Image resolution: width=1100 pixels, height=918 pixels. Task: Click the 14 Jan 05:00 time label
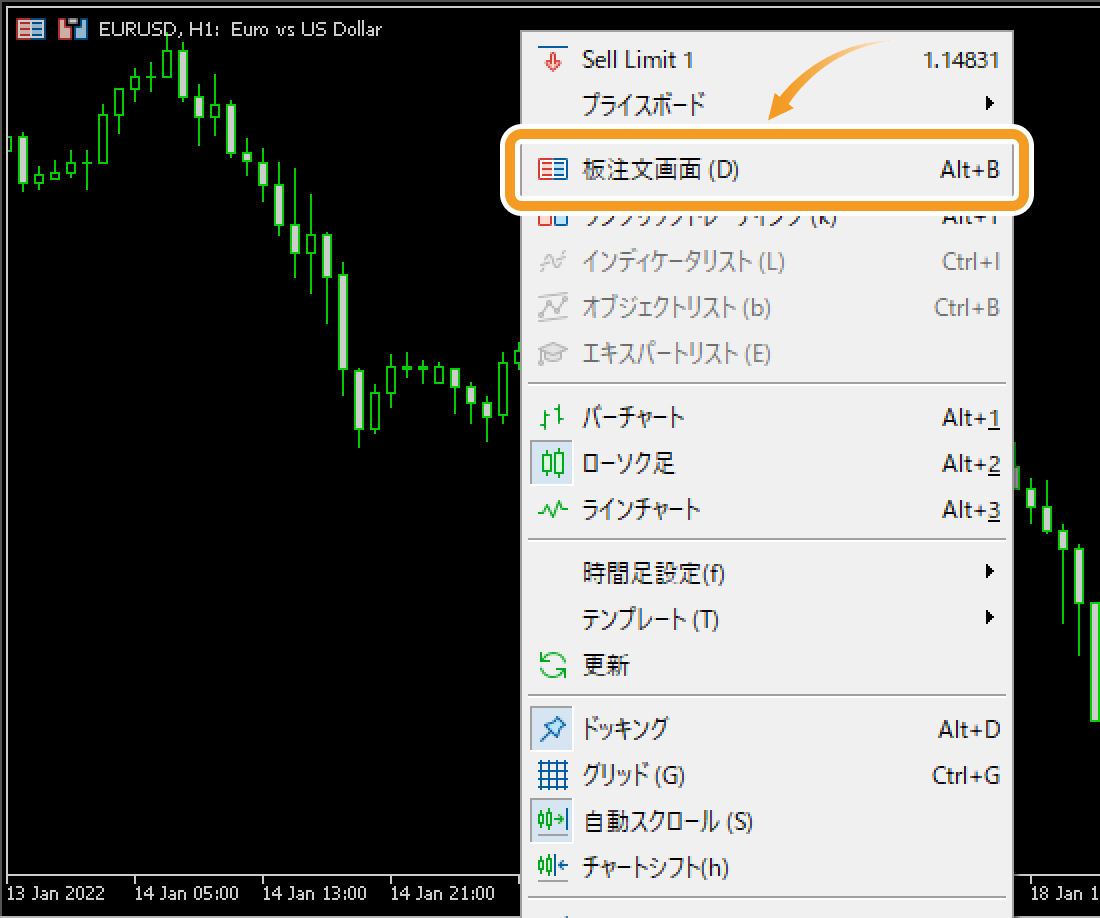point(186,893)
